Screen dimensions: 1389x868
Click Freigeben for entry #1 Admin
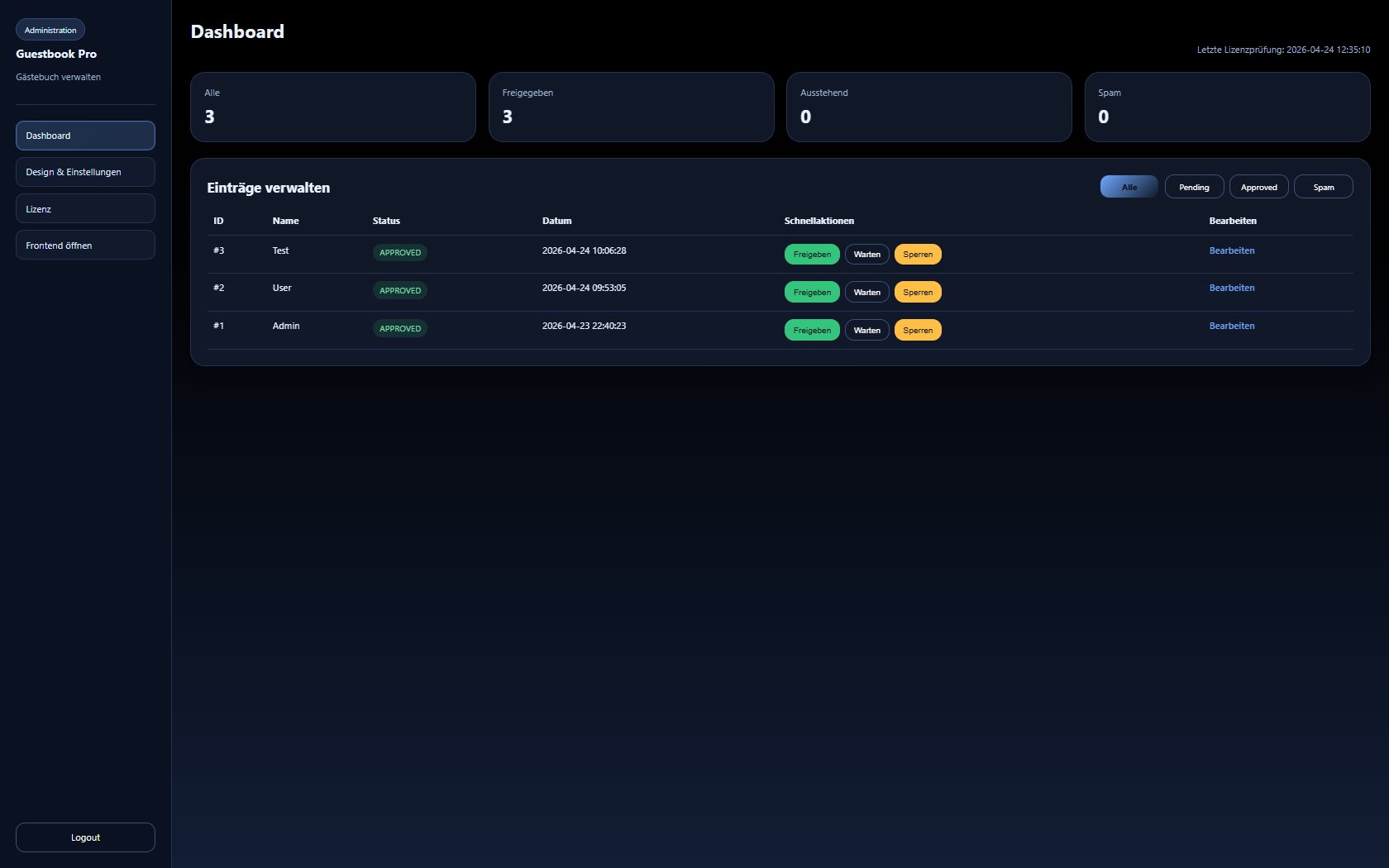coord(812,331)
